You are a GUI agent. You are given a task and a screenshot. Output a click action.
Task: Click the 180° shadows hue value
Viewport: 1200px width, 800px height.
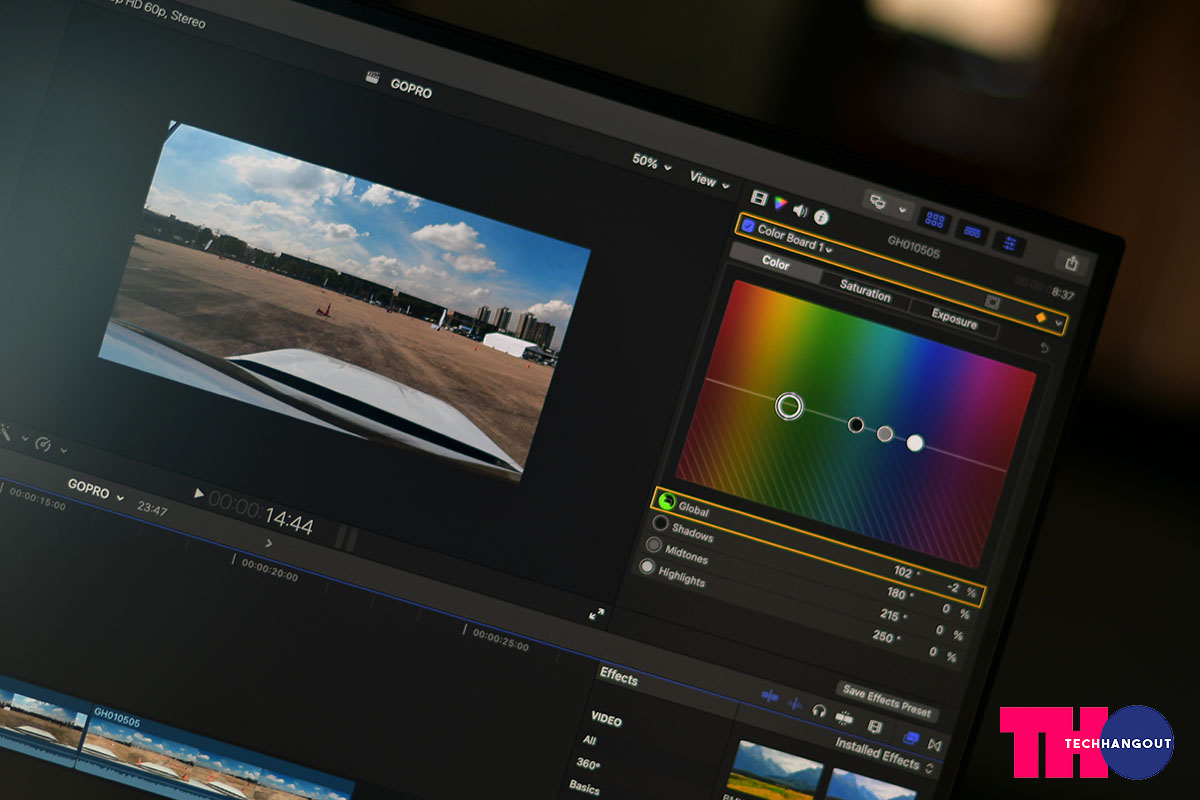pyautogui.click(x=896, y=594)
